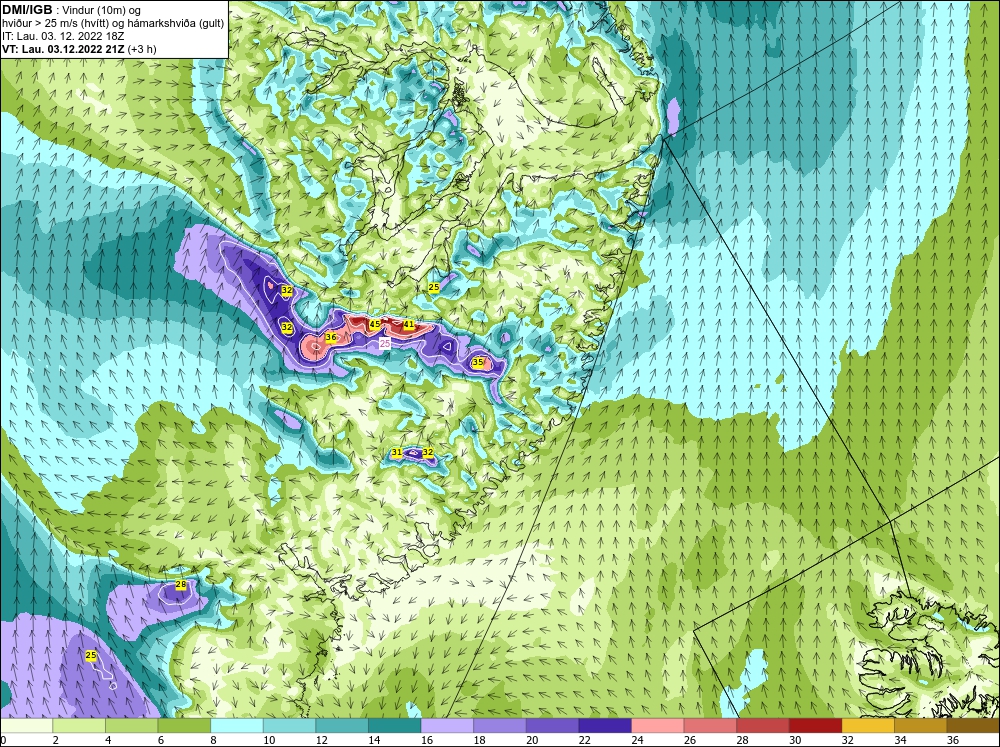Pick the 2–4 m/s light green swatch
Screen dimensions: 1000x747
pyautogui.click(x=78, y=726)
